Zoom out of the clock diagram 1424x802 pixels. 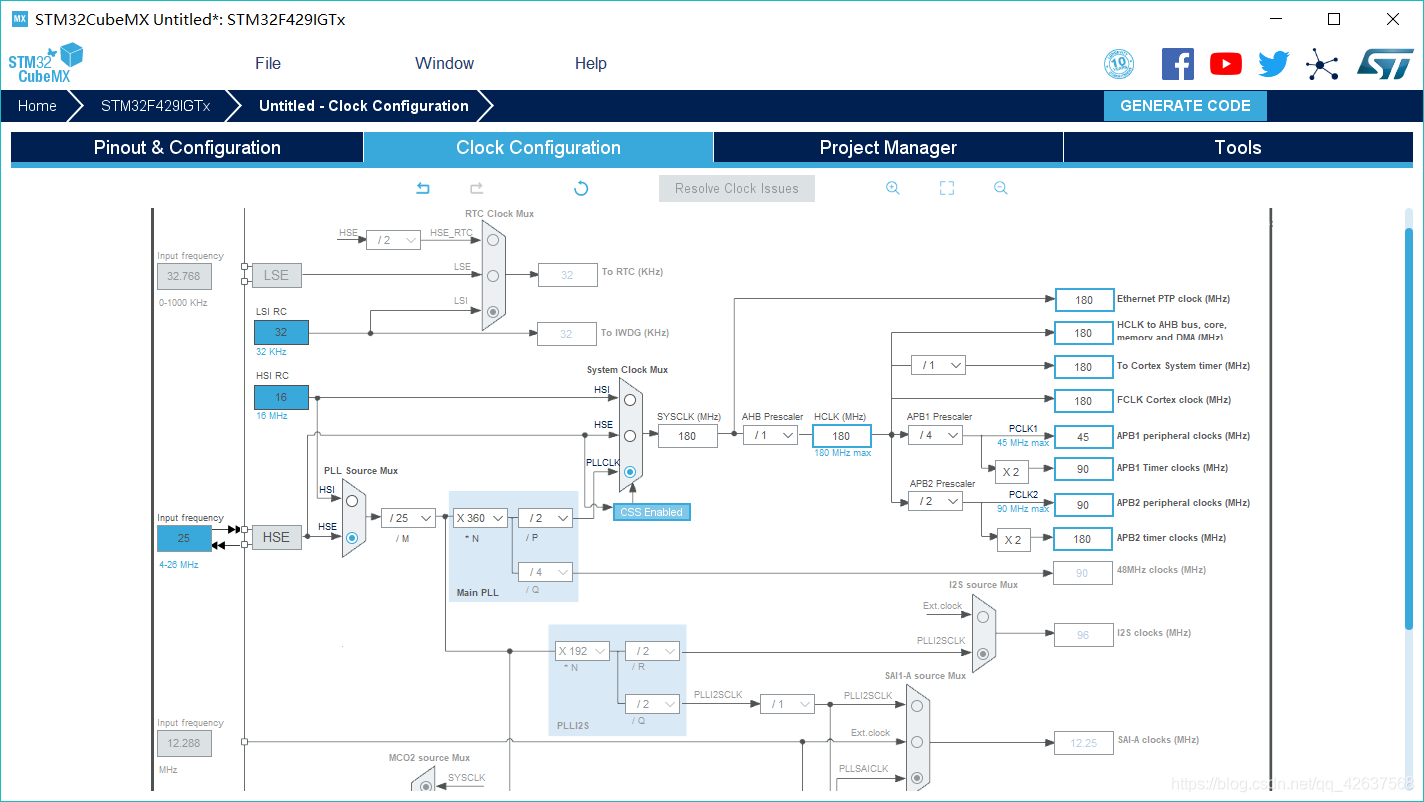[x=1001, y=188]
